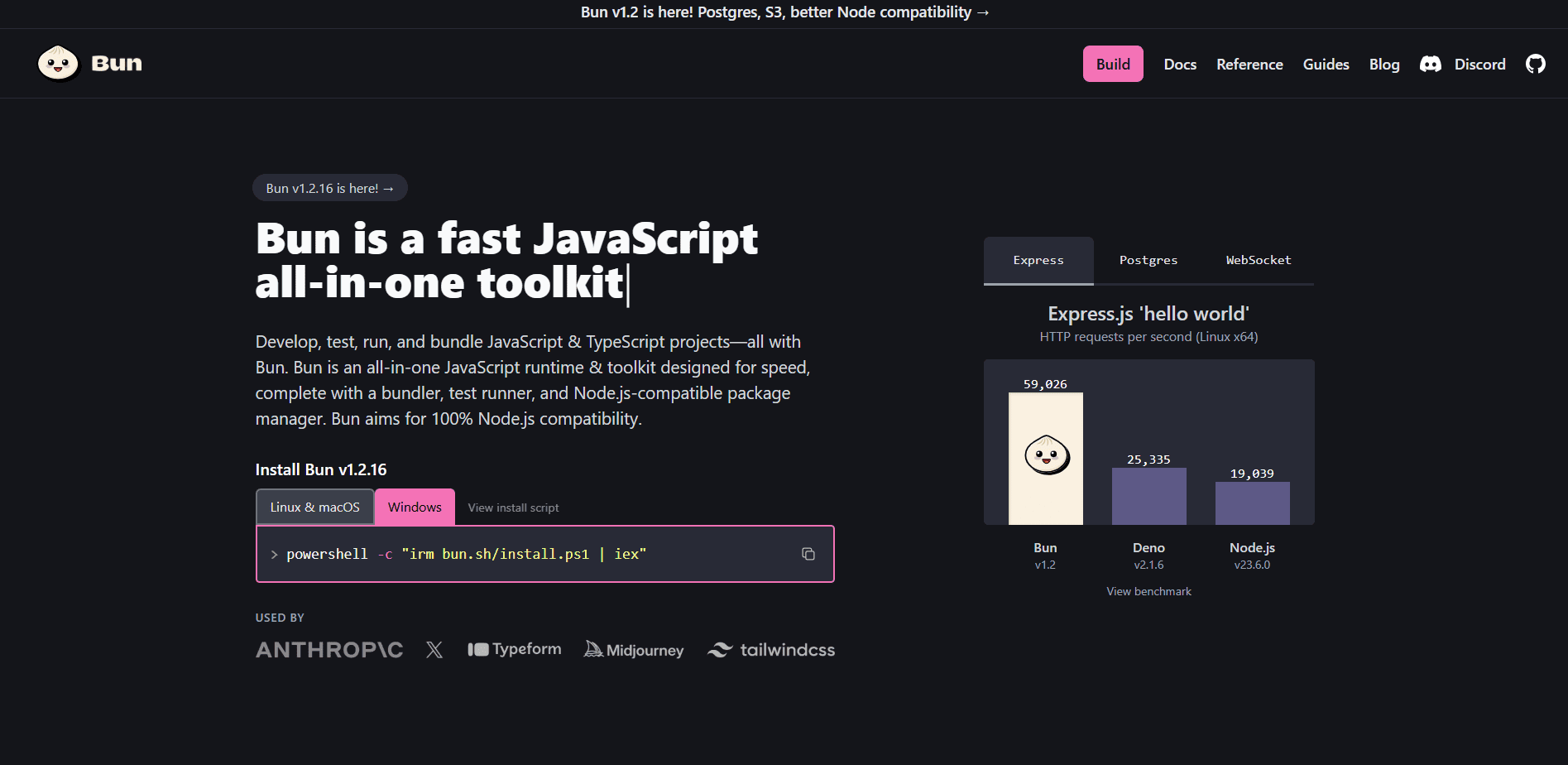Click the Bun v1.2 announcement banner

784,12
